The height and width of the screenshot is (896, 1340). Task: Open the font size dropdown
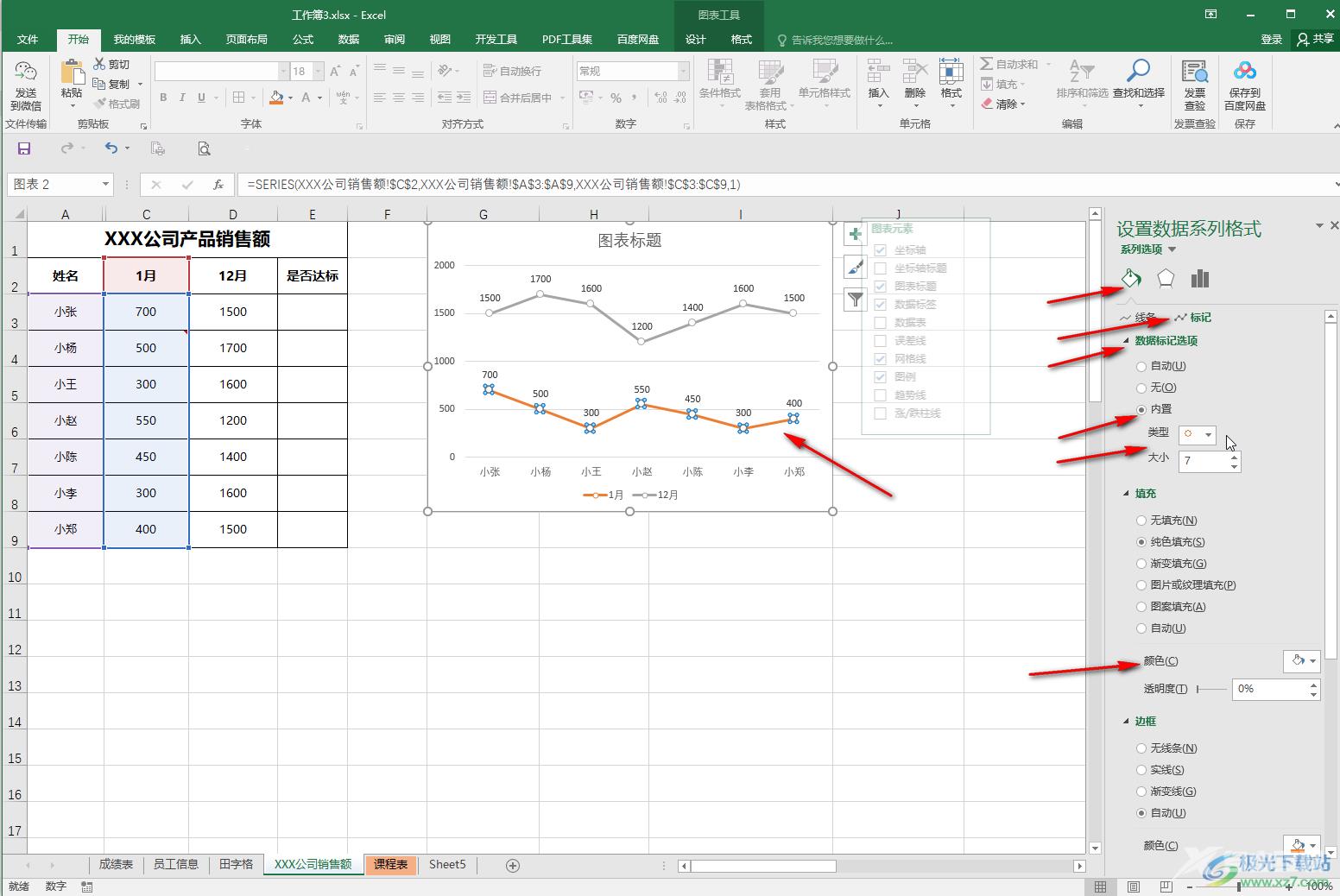click(x=319, y=71)
